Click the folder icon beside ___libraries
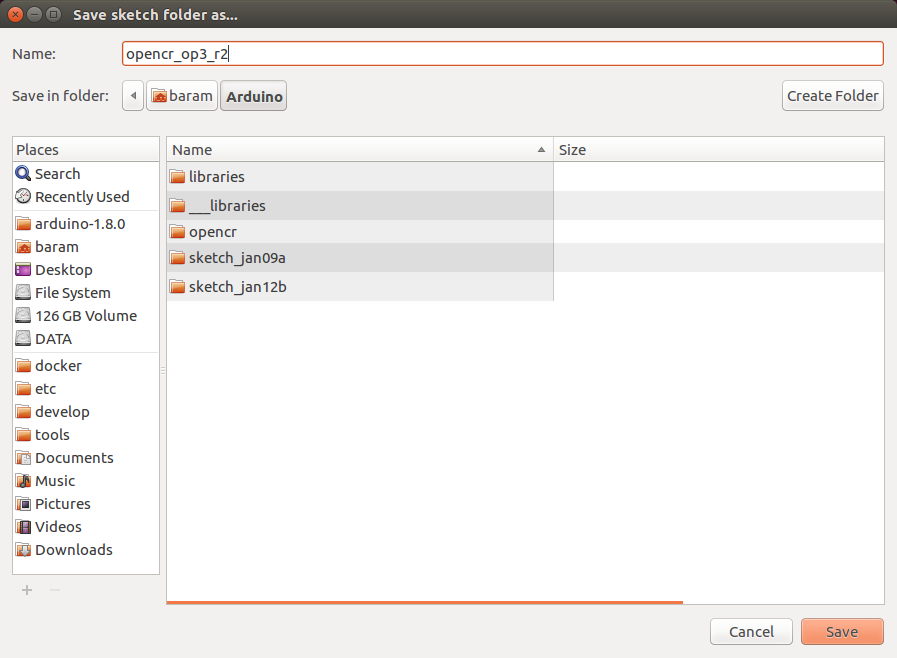 pyautogui.click(x=177, y=205)
